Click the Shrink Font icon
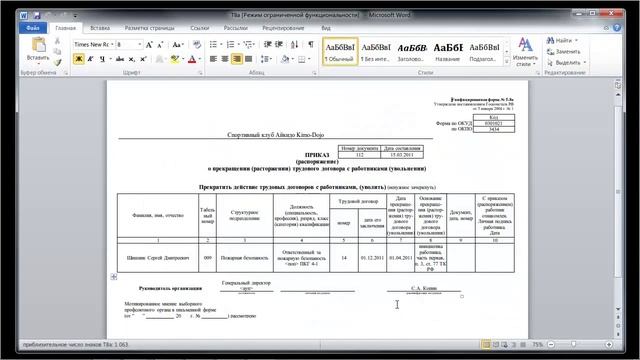Image resolution: width=640 pixels, height=360 pixels. [x=160, y=44]
